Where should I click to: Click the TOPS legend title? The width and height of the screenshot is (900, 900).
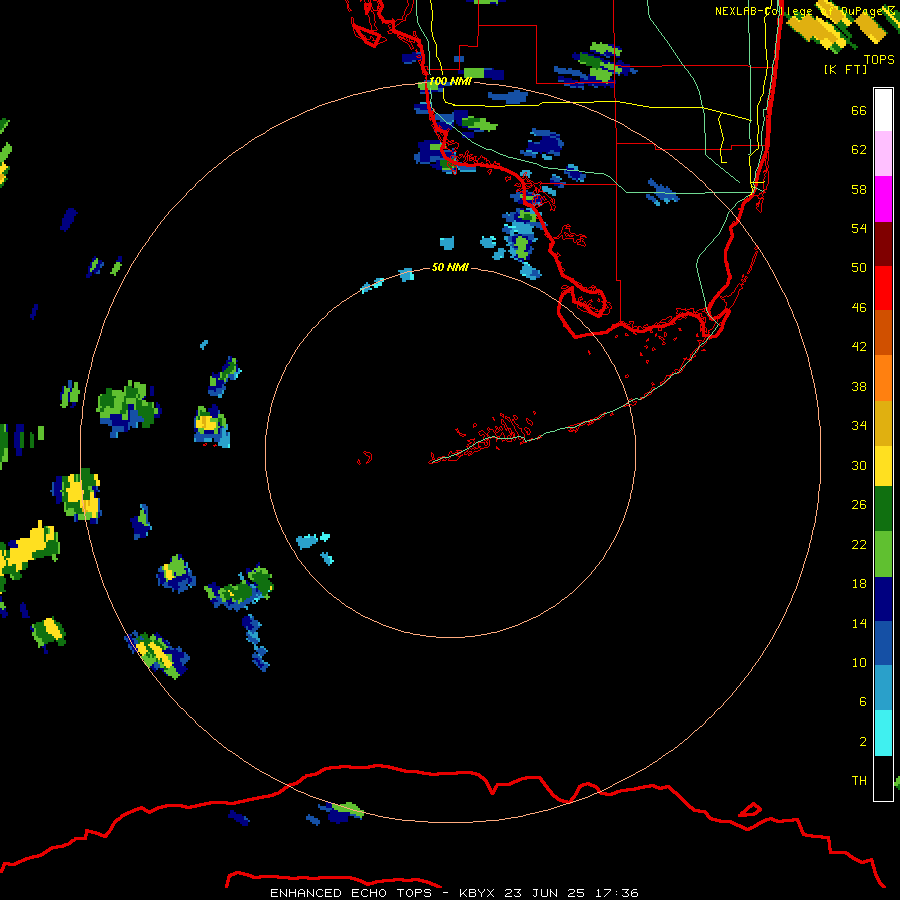(x=879, y=59)
